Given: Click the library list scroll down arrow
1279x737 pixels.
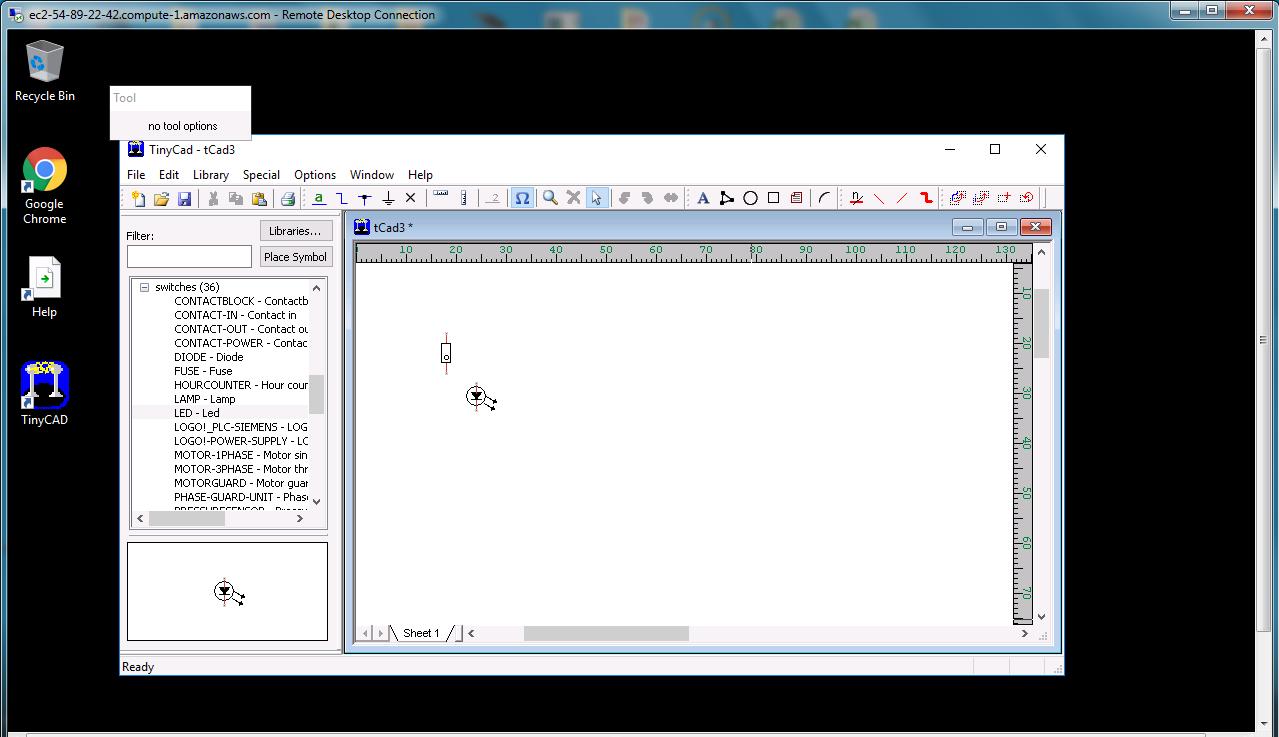Looking at the screenshot, I should point(316,501).
